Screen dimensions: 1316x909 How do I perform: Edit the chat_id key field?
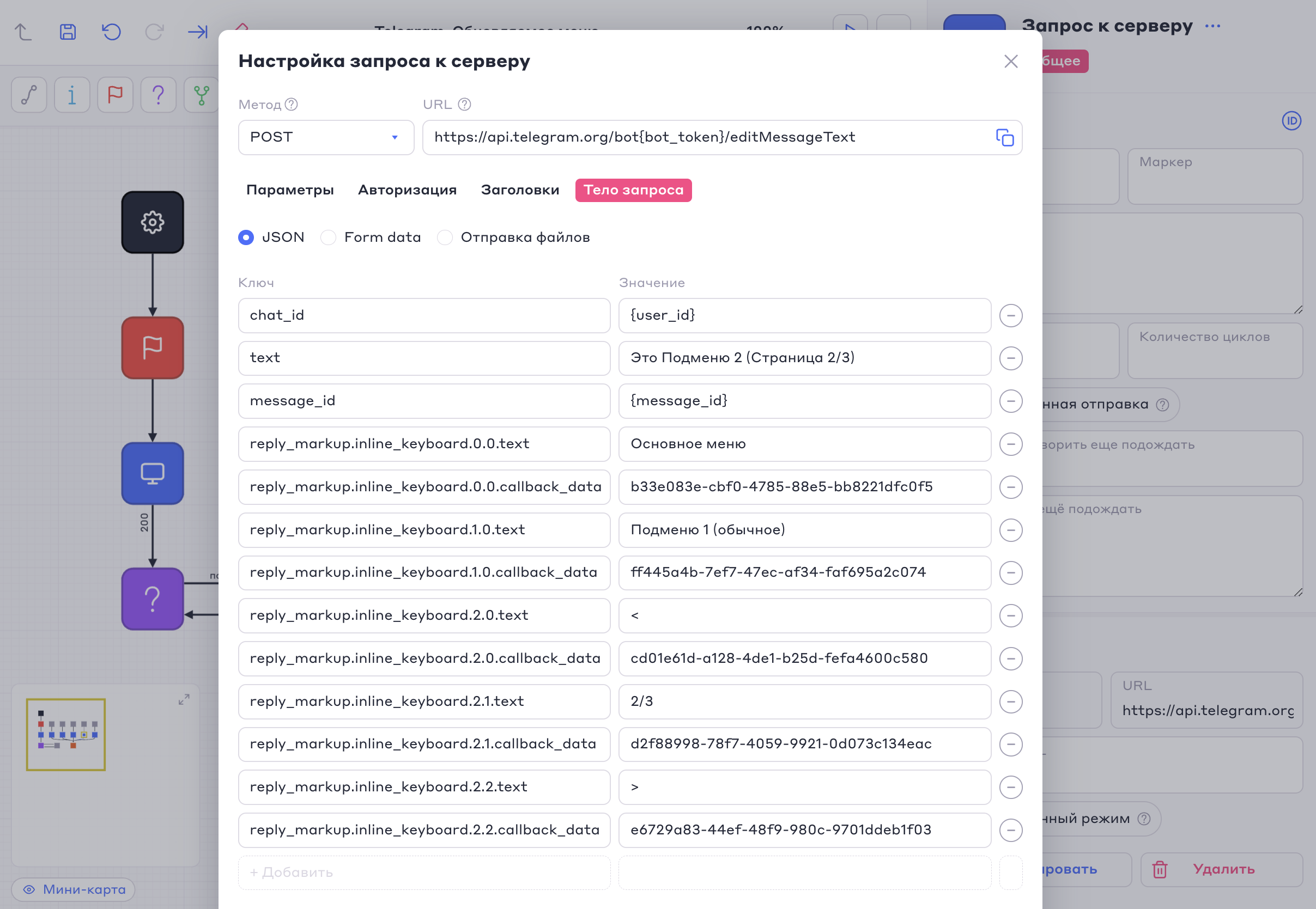pyautogui.click(x=424, y=315)
